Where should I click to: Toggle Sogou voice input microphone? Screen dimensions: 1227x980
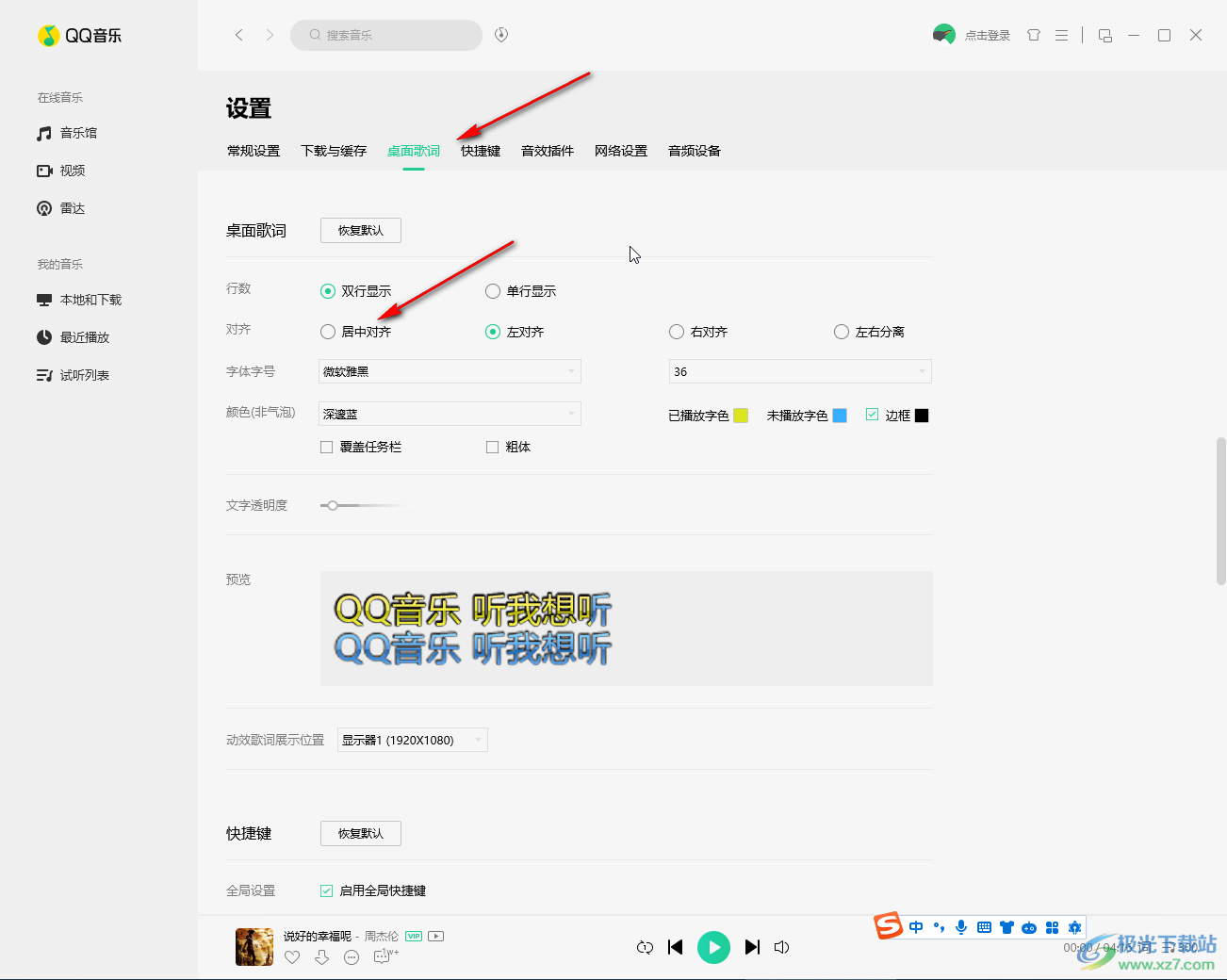click(x=961, y=927)
